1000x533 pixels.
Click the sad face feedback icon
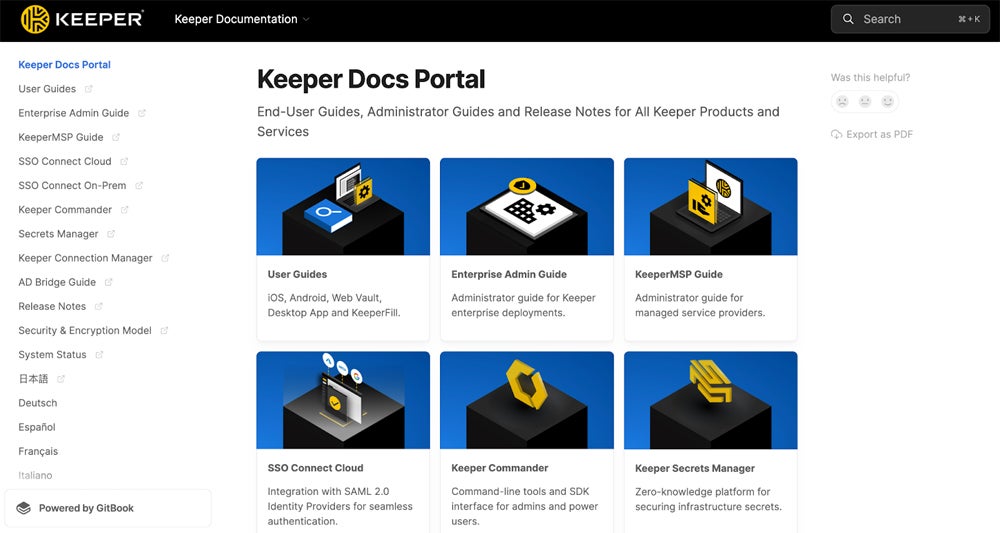(842, 101)
